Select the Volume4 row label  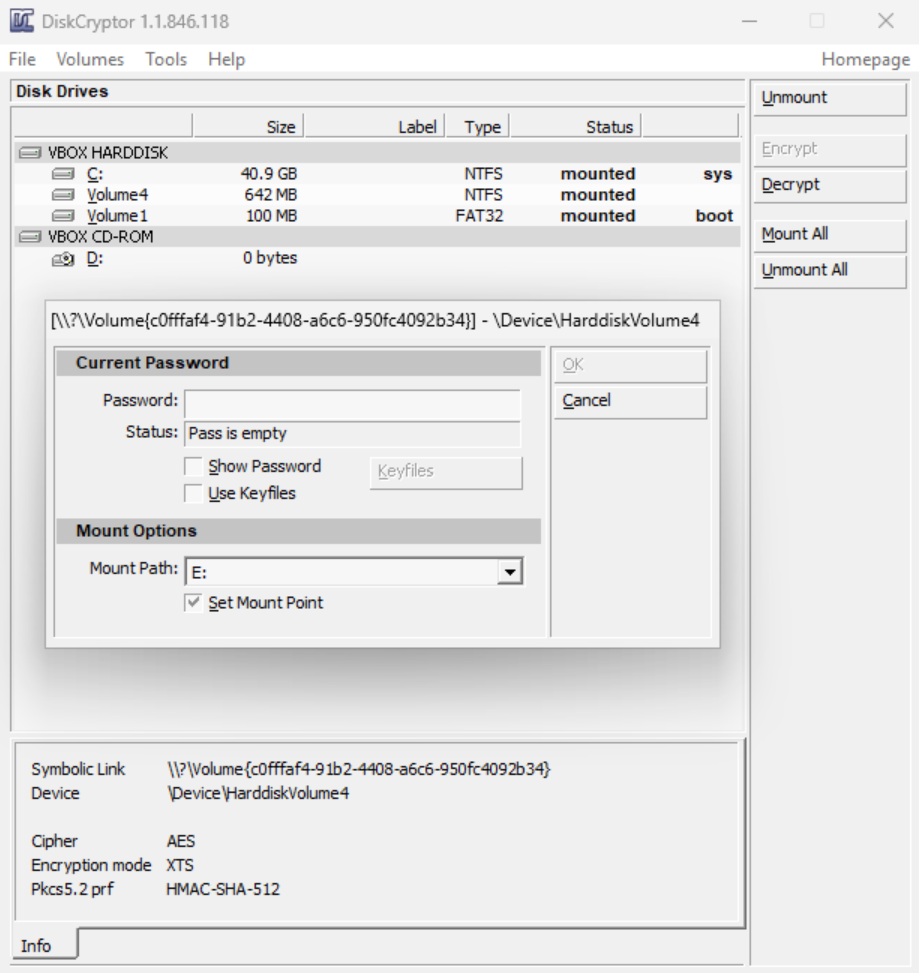(x=117, y=195)
